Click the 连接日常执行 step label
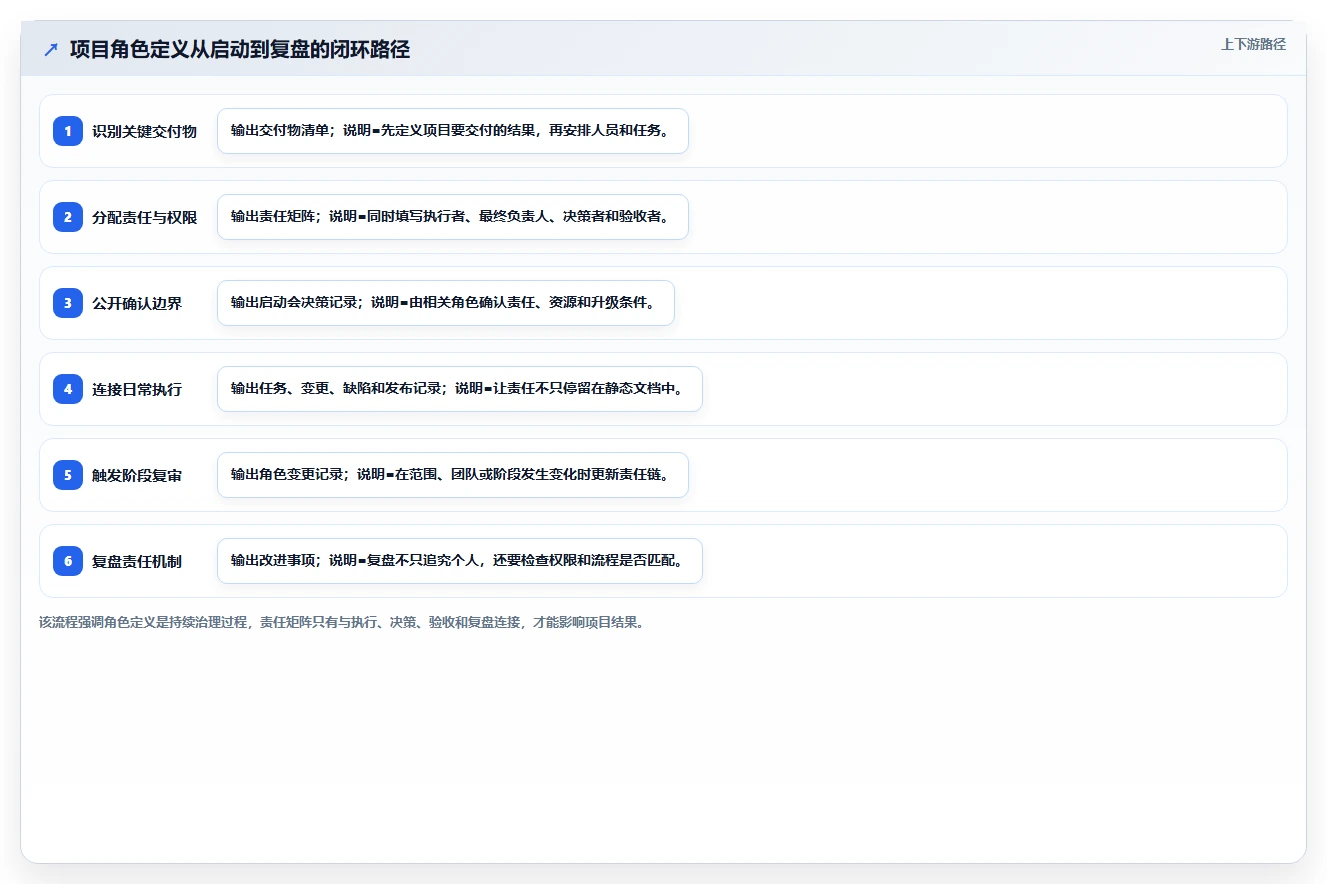The width and height of the screenshot is (1327, 884). click(x=137, y=389)
